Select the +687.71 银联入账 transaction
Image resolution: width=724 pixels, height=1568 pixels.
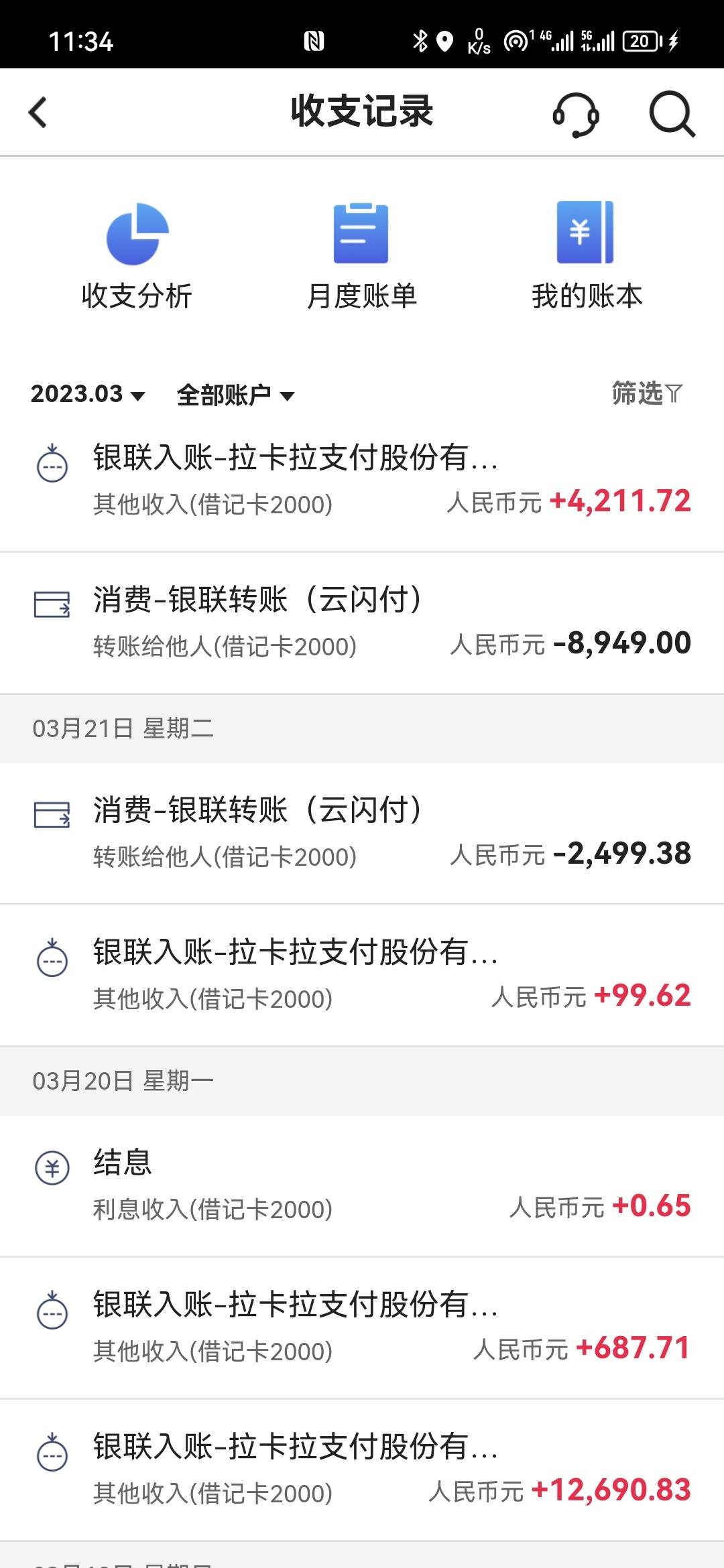[362, 1328]
